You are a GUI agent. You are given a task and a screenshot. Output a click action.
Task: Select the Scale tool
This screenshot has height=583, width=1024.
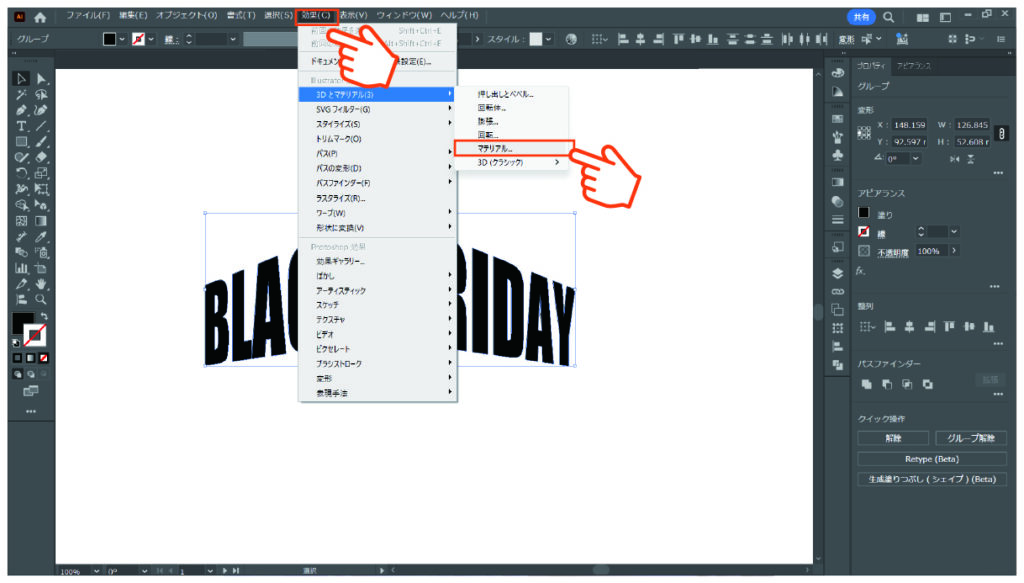coord(41,174)
